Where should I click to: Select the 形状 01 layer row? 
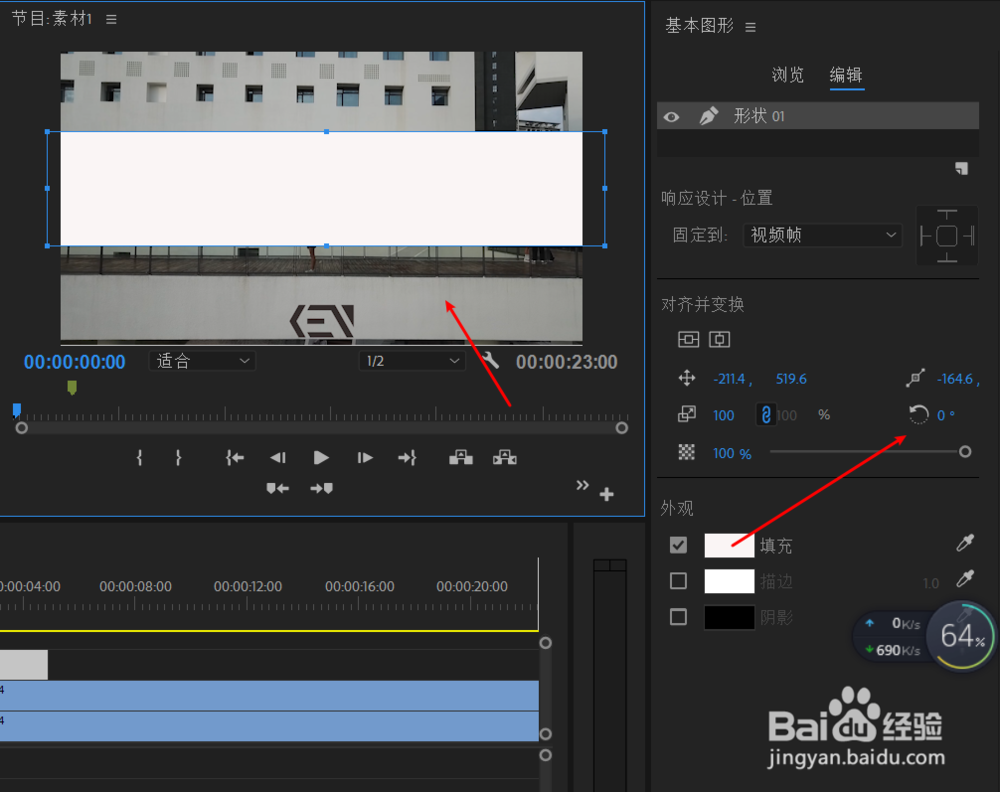(x=818, y=116)
